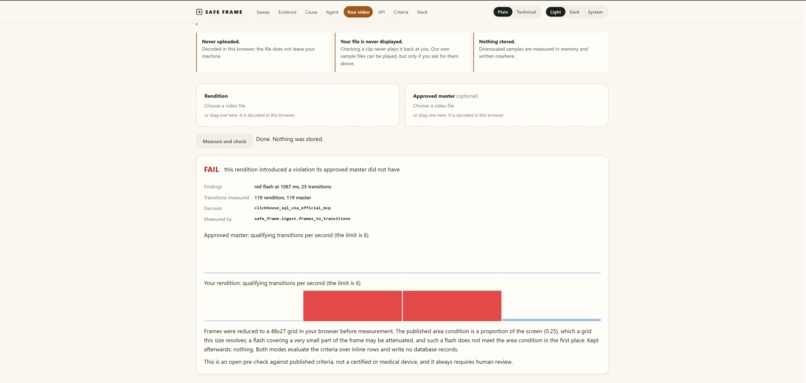Screen dimensions: 806x383
Task: Click 'or drag one here' under Approved master
Action: (x=459, y=116)
